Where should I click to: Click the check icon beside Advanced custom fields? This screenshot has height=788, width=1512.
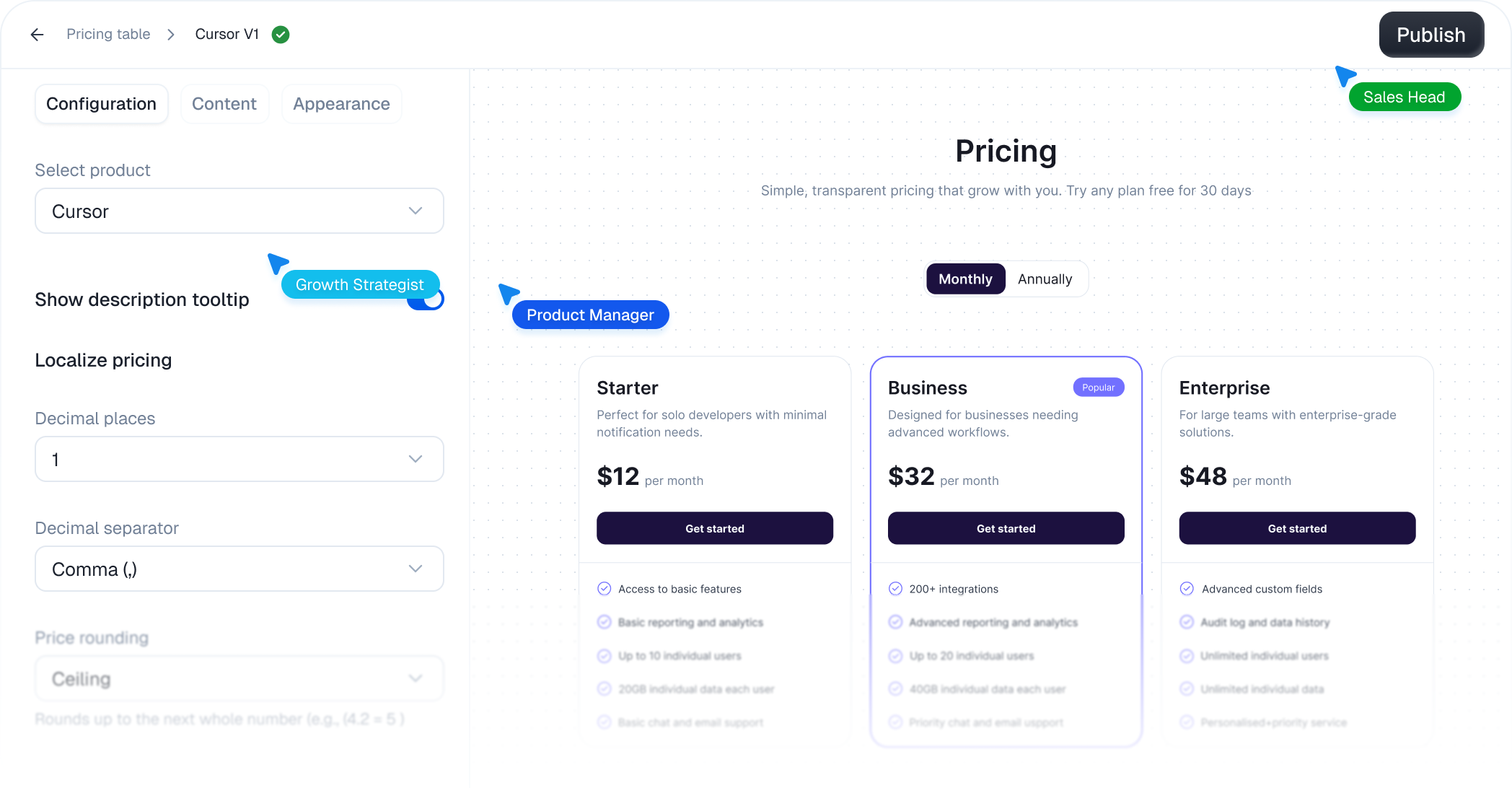coord(1187,588)
